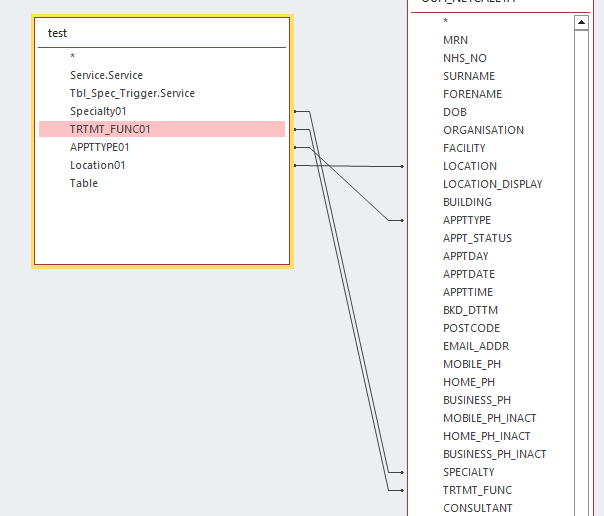Select the DOB field
604x516 pixels.
455,112
